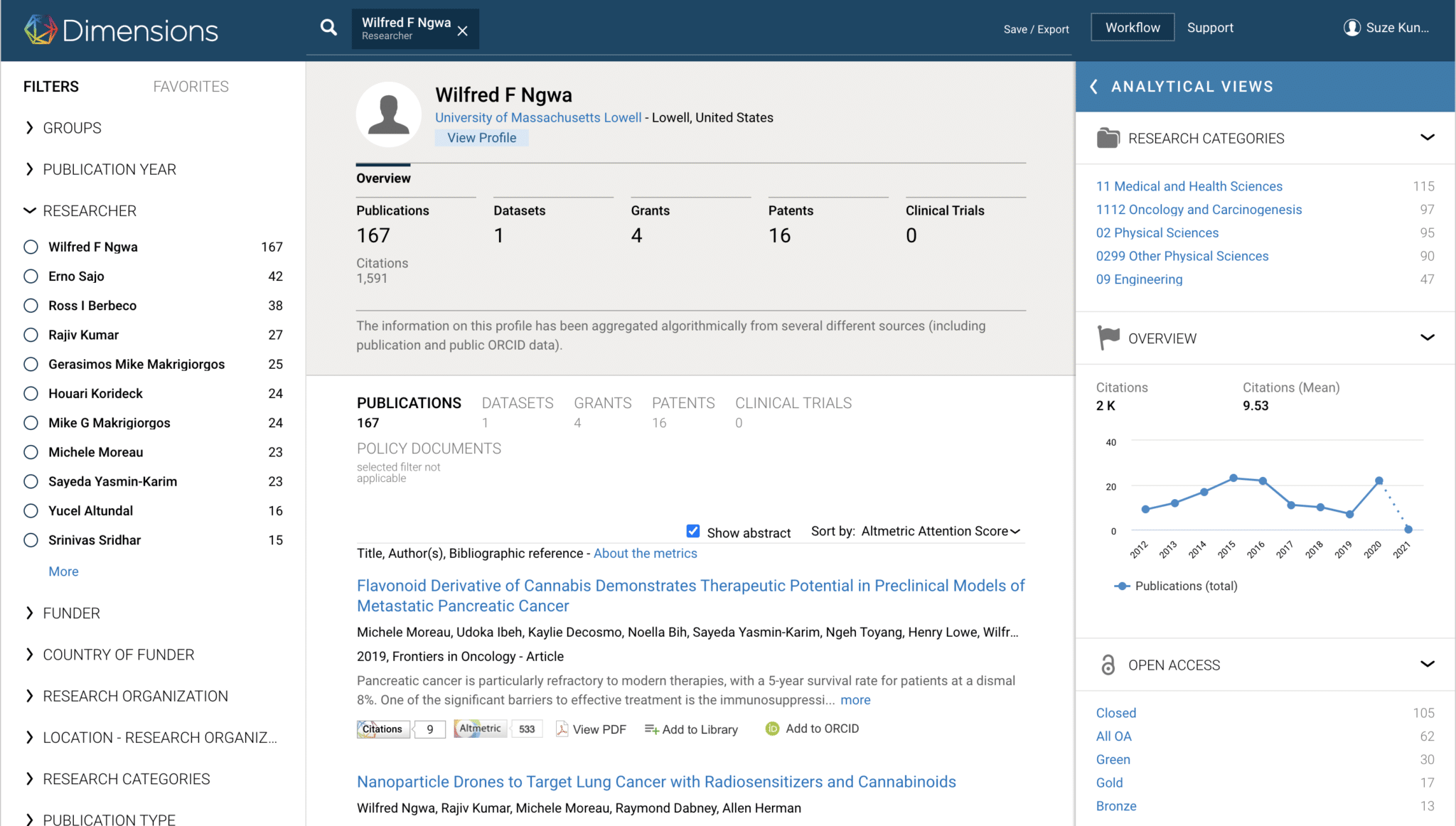Open the user account avatar icon
1456x826 pixels.
[x=1351, y=28]
